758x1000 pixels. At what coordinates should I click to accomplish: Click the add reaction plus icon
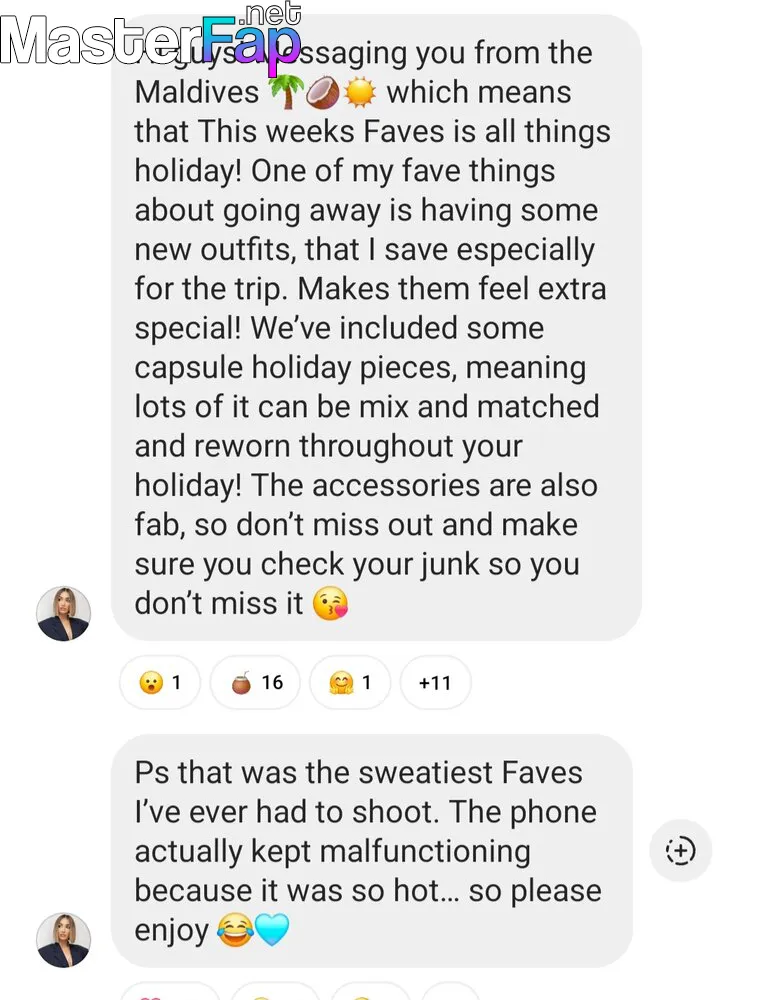[680, 850]
